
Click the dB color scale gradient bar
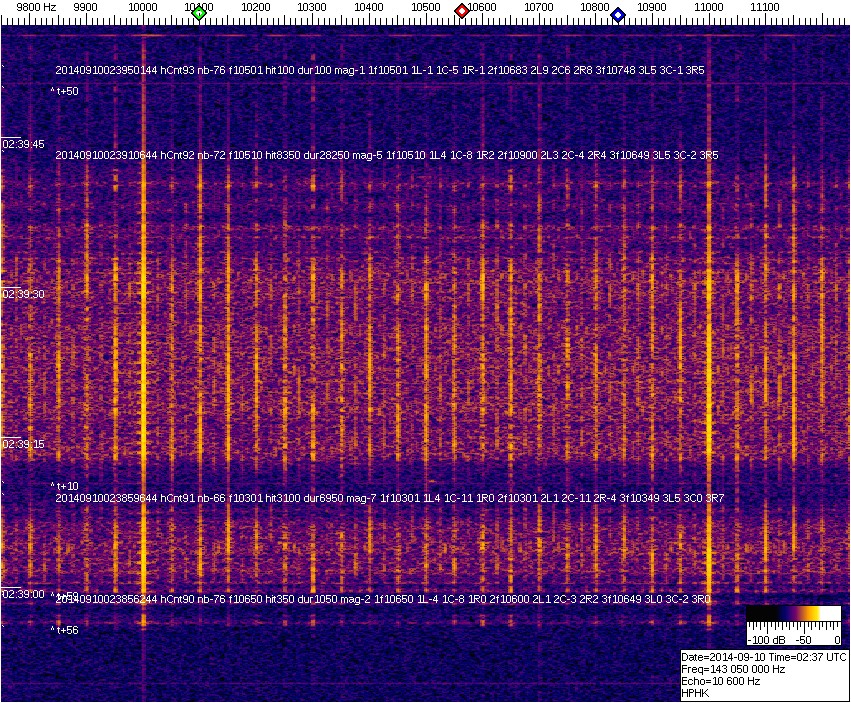pos(795,616)
